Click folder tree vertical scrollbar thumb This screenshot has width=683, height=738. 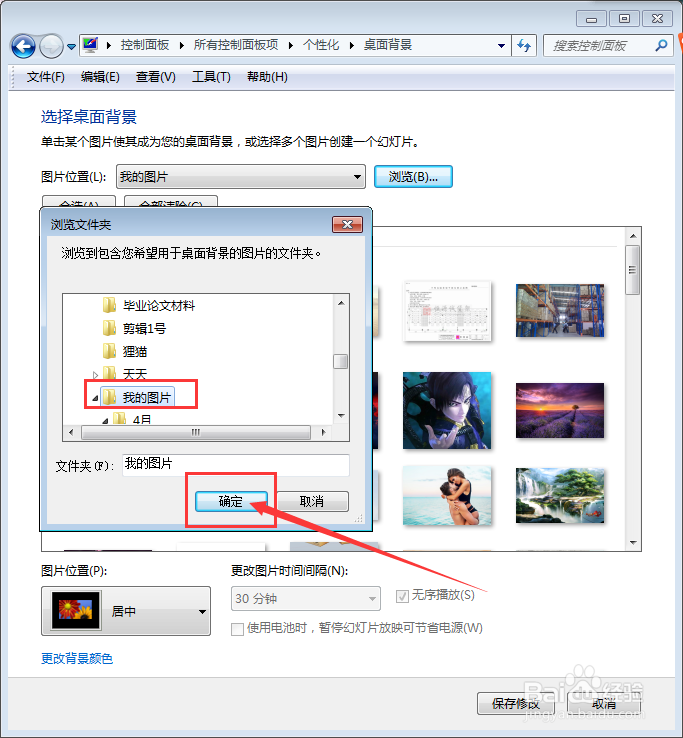341,361
